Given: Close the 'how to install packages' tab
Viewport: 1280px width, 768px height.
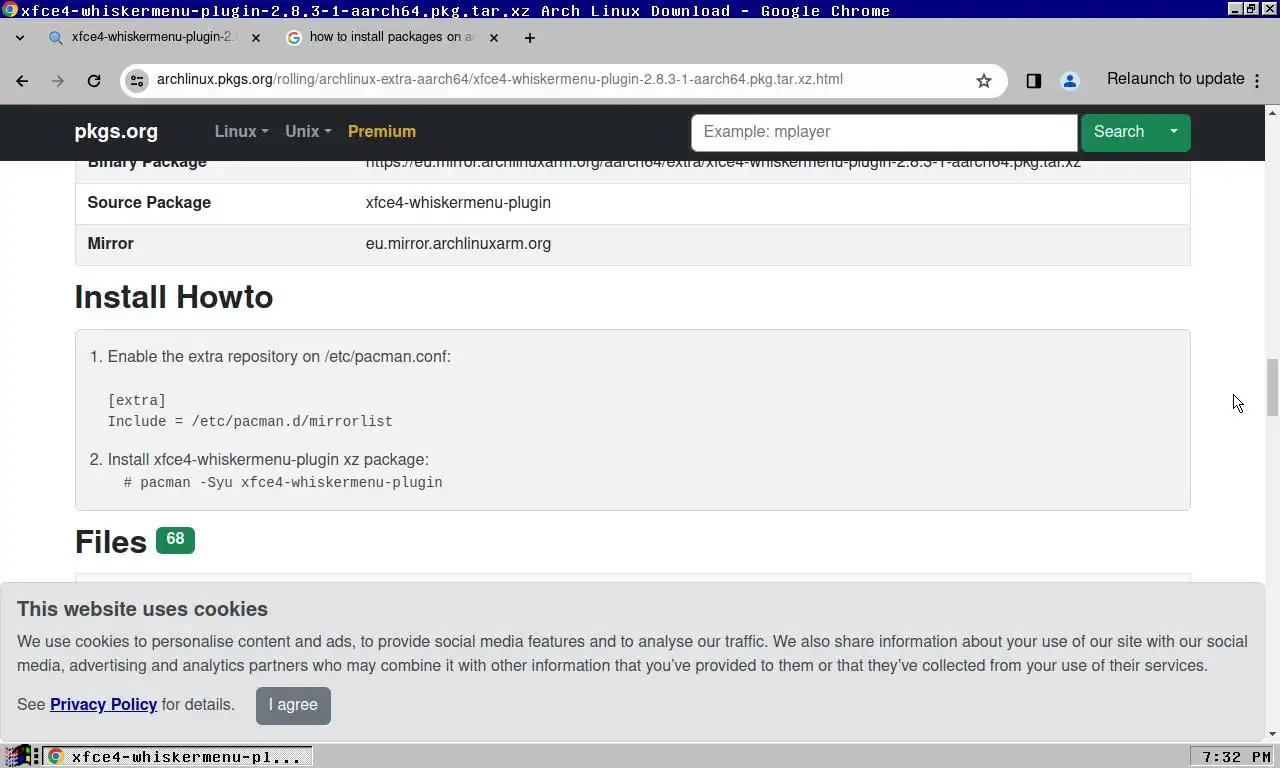Looking at the screenshot, I should [493, 38].
